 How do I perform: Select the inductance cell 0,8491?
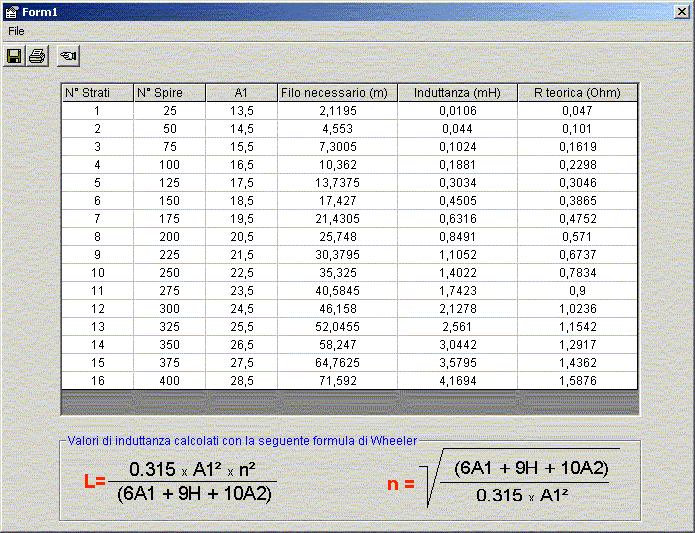pyautogui.click(x=458, y=237)
